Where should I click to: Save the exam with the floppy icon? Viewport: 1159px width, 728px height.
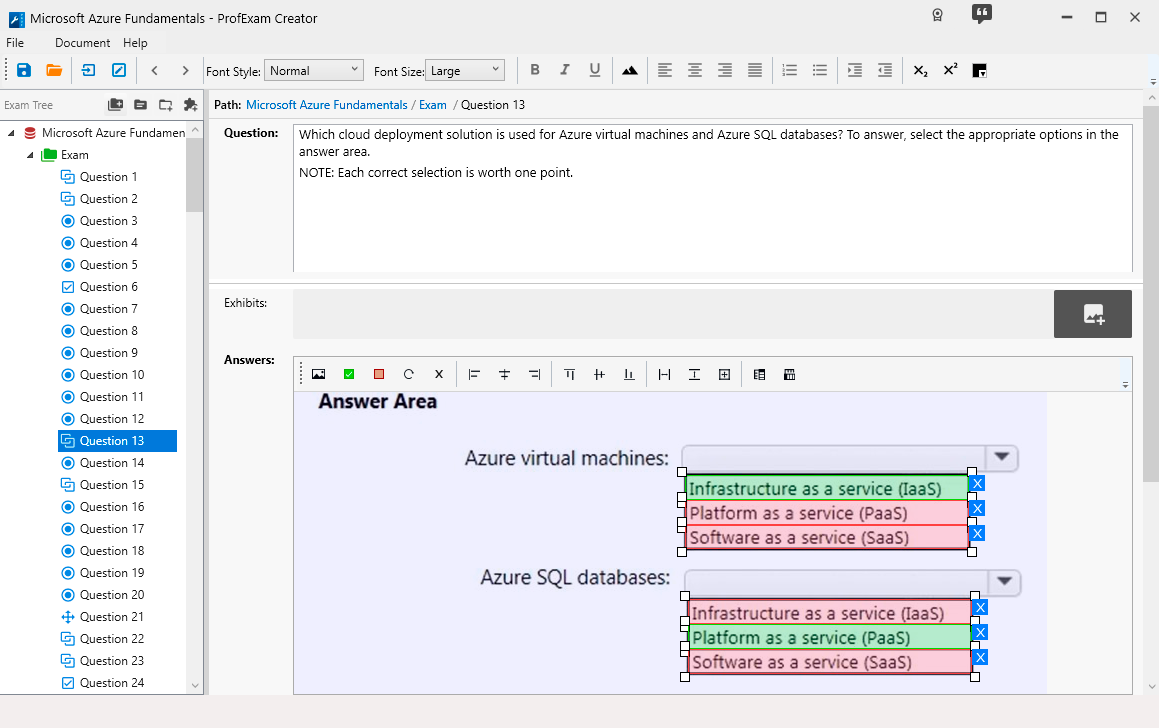pyautogui.click(x=24, y=70)
